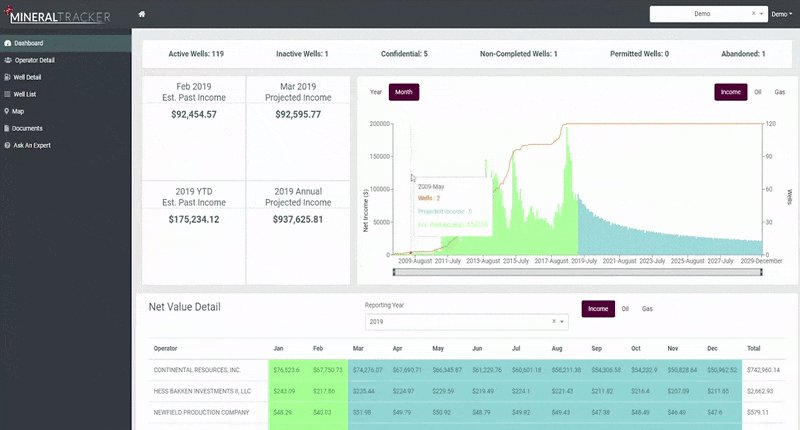Click HESS BAKKEN INVESTMENTS II, LLC row
Viewport: 800px width, 430px height.
[x=202, y=392]
